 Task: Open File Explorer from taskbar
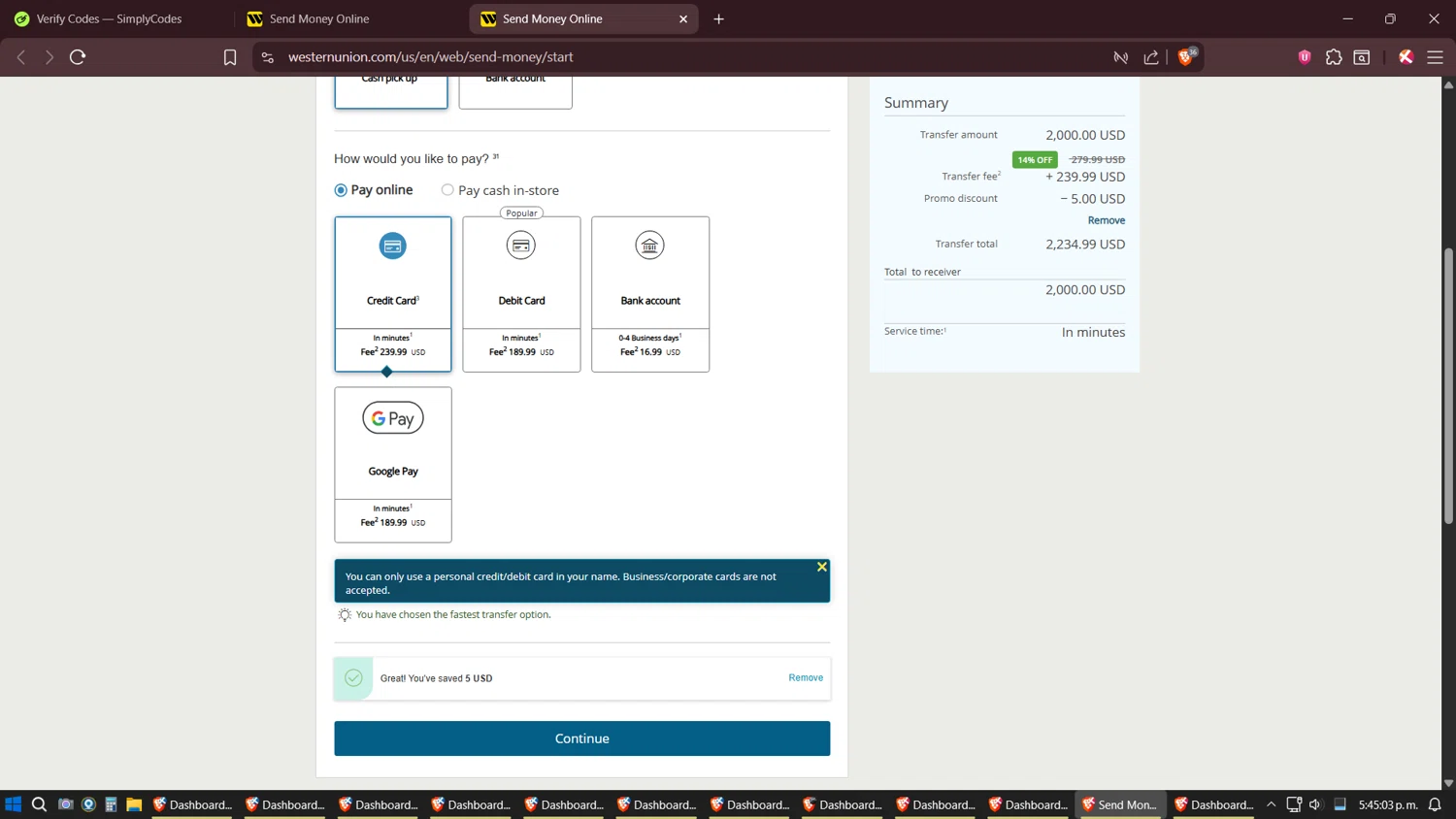click(x=134, y=804)
